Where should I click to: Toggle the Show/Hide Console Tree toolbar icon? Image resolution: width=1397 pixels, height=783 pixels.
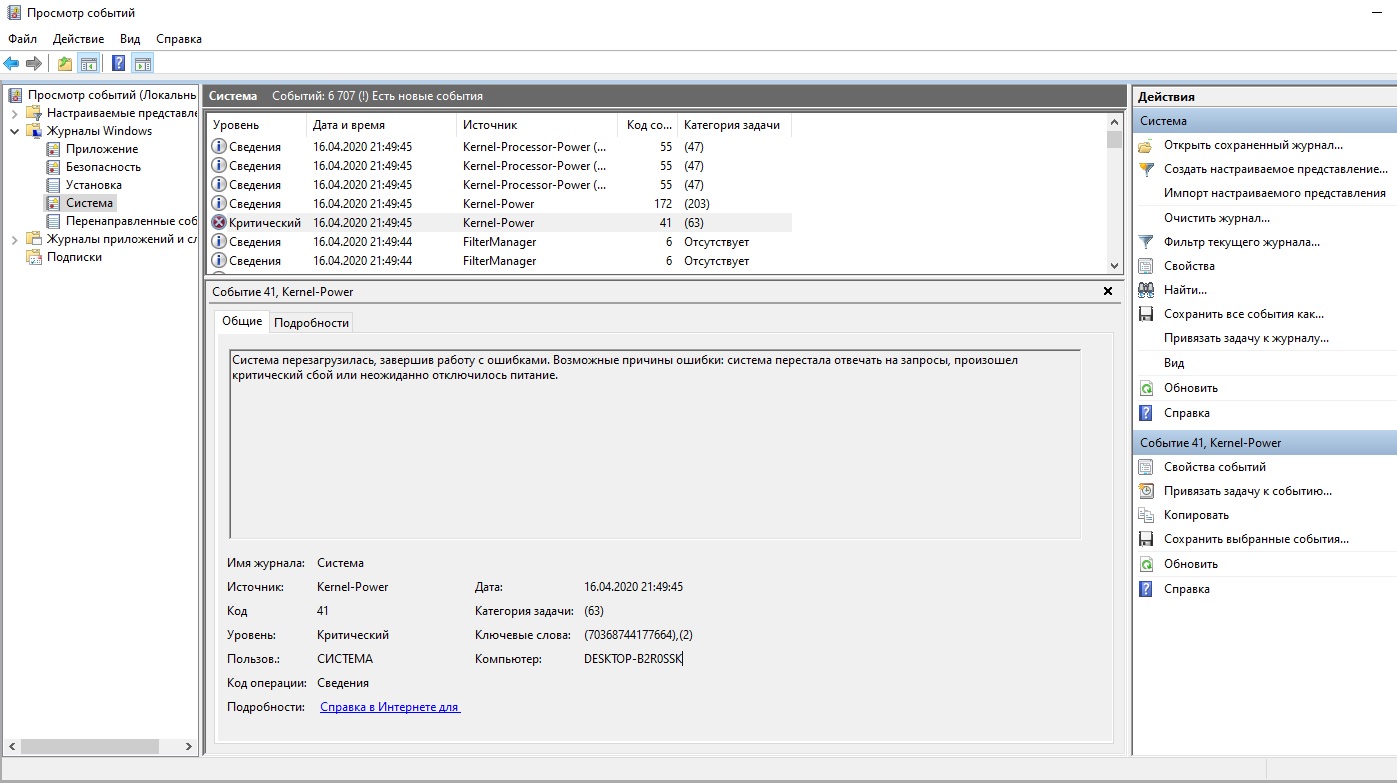pyautogui.click(x=89, y=64)
